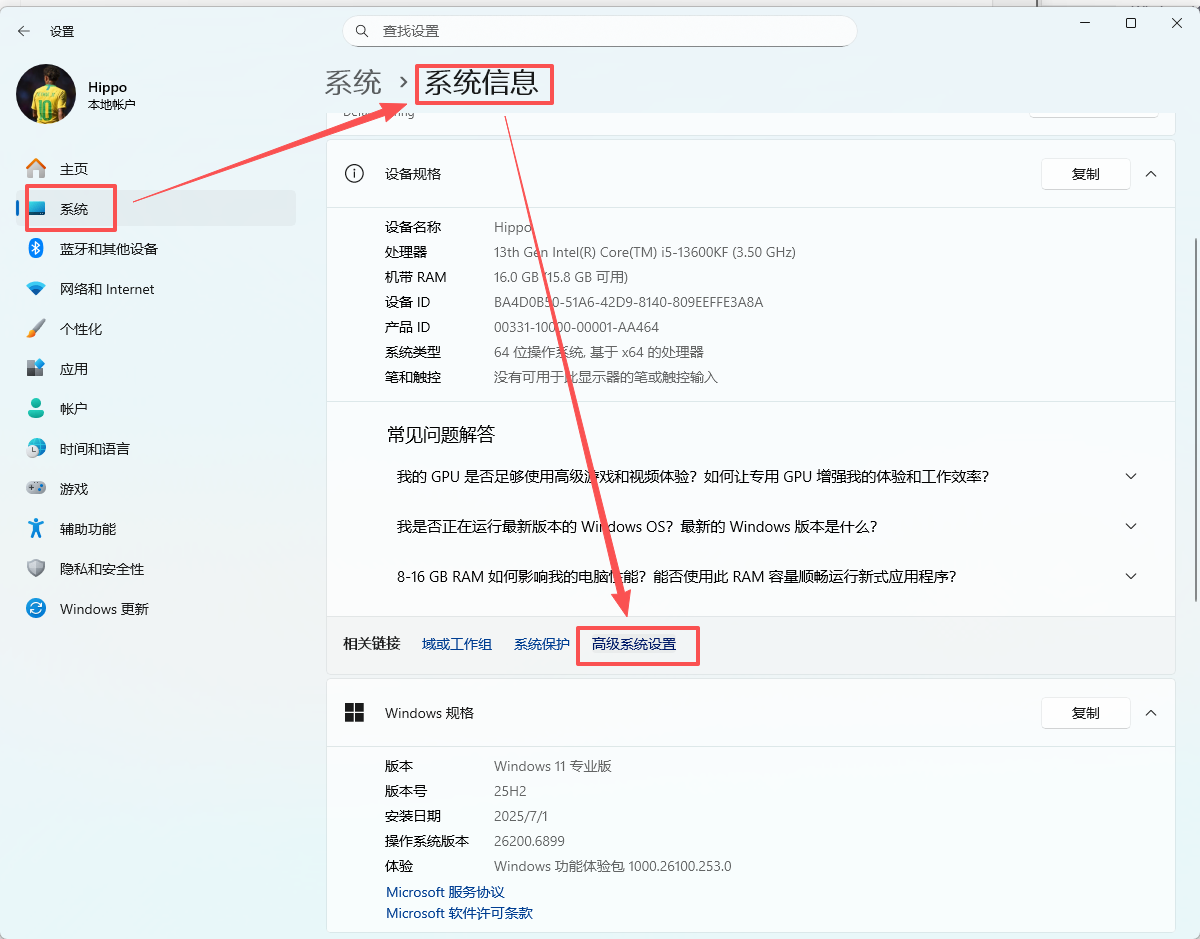1200x939 pixels.
Task: Click the back arrow icon
Action: (x=24, y=31)
